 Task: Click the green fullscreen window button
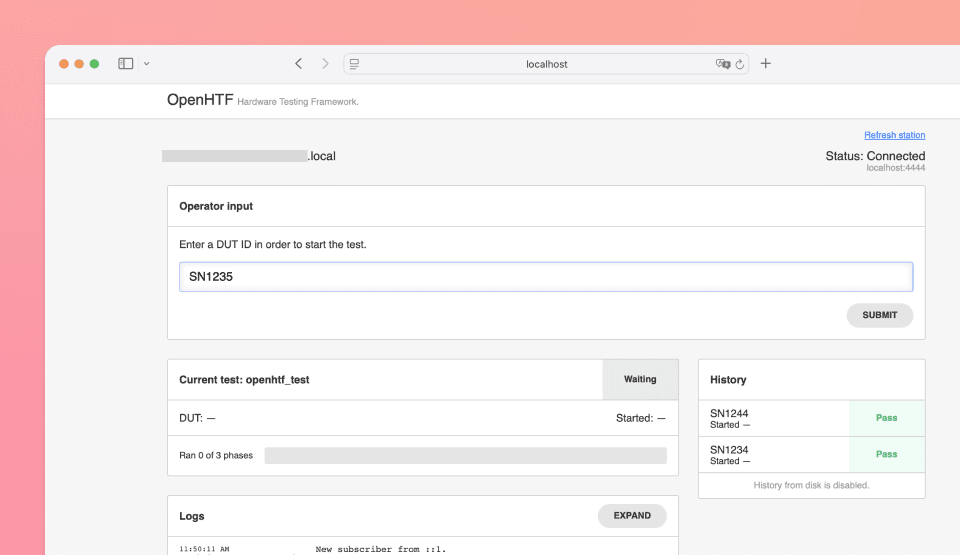click(94, 64)
